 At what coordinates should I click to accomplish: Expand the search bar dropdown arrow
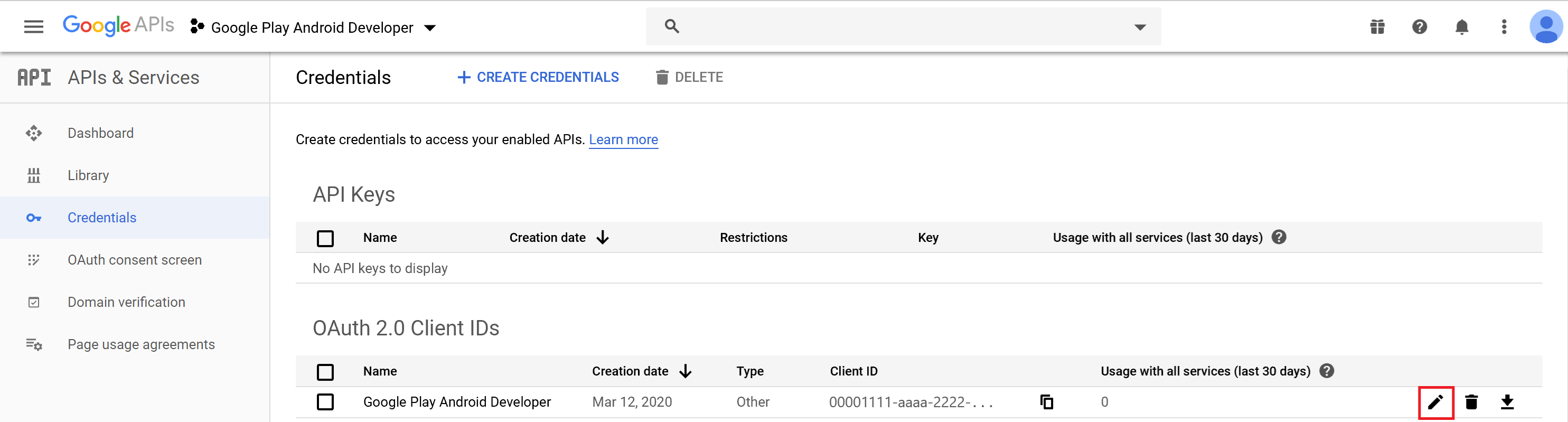point(1140,27)
